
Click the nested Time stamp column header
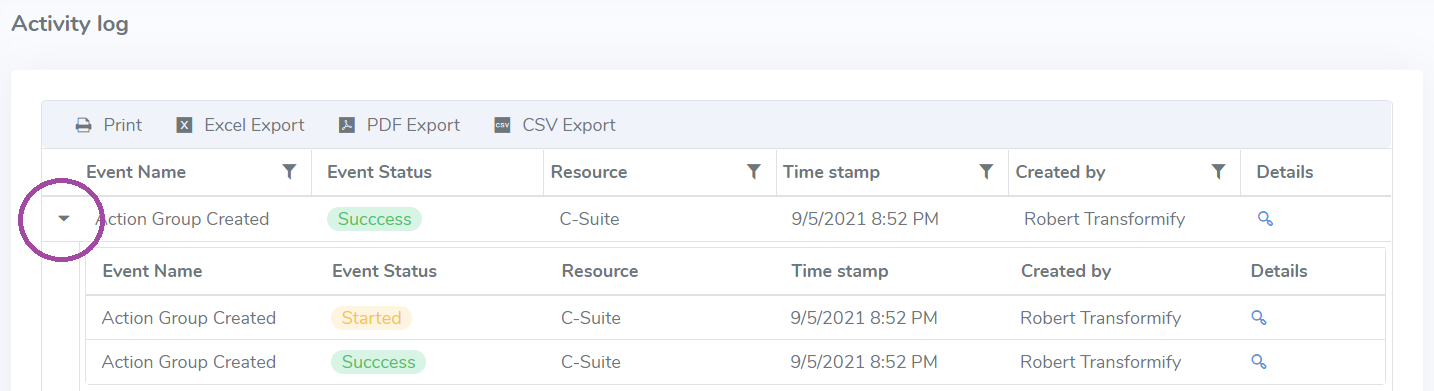[839, 271]
